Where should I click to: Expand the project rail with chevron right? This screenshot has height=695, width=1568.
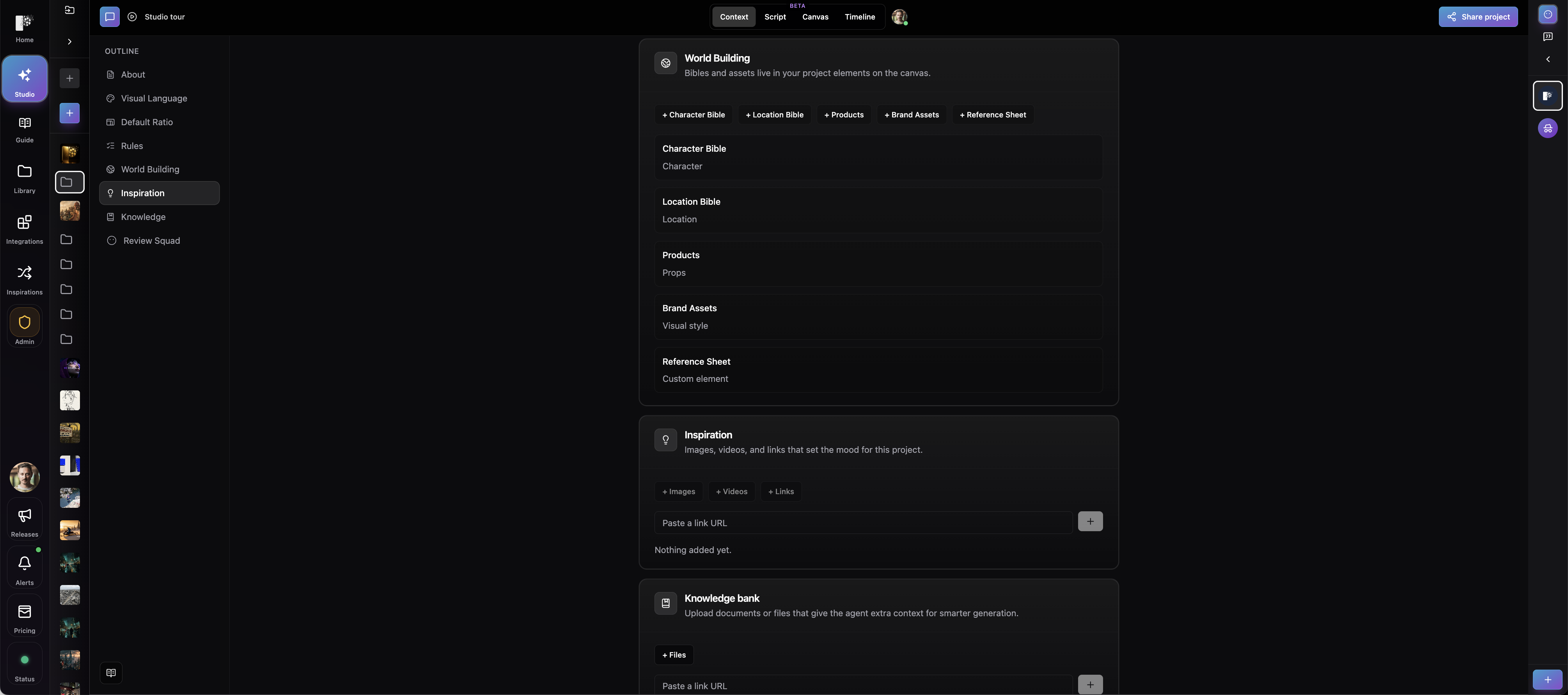(69, 42)
